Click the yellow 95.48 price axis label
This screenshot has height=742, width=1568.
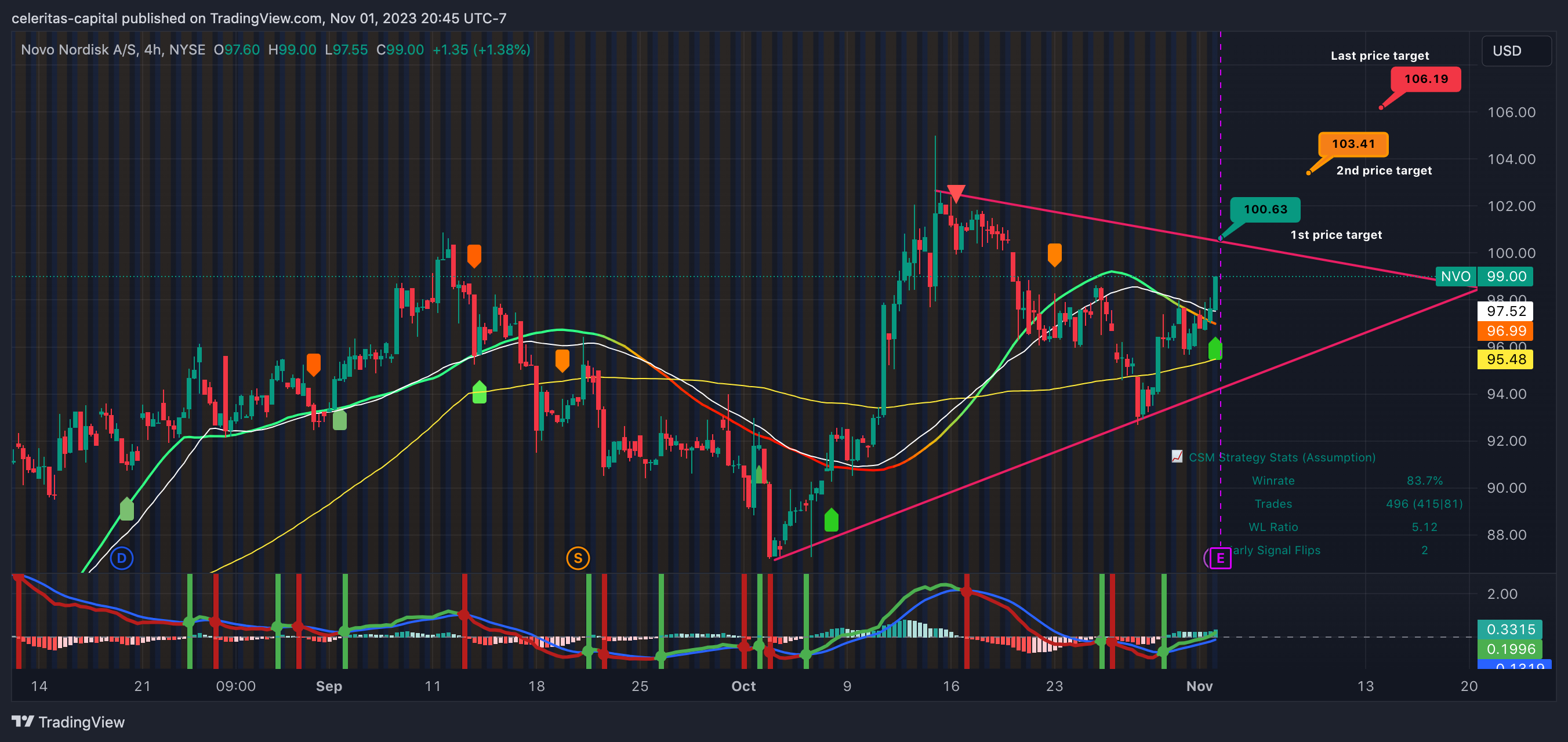coord(1506,359)
